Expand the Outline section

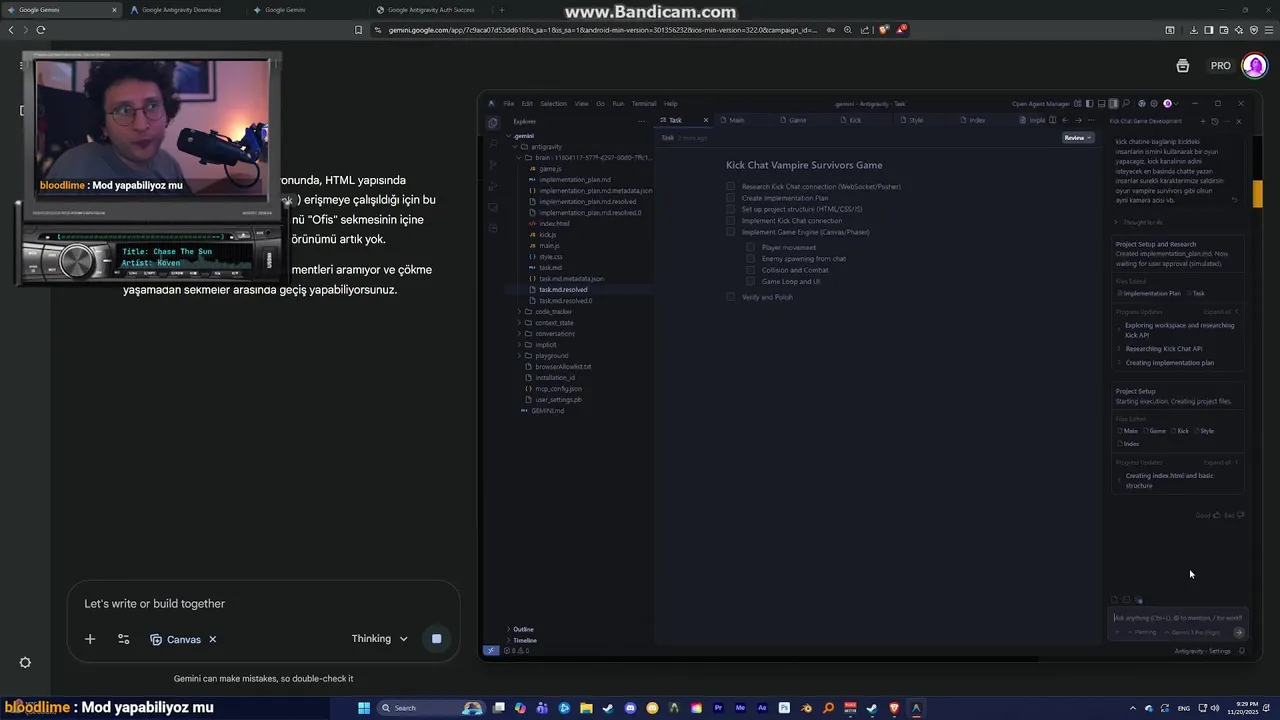coord(523,630)
